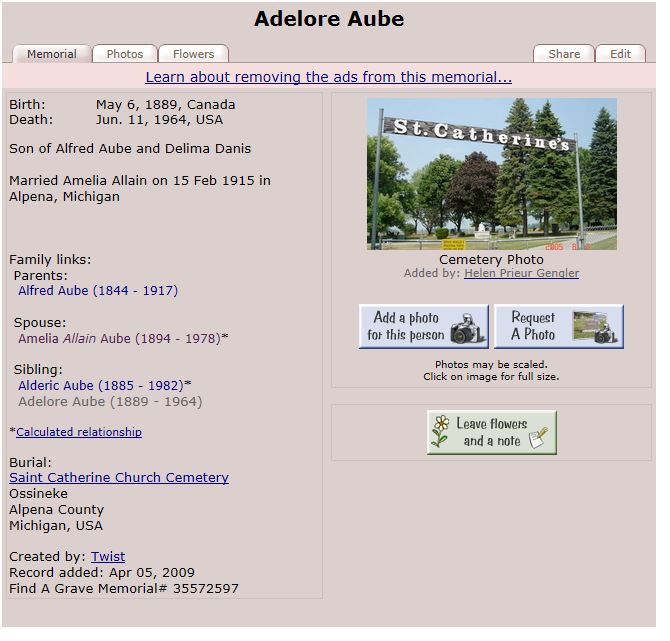This screenshot has width=670, height=641.
Task: Select the Find A Grave Memorial# 35572597 text
Action: click(x=124, y=588)
